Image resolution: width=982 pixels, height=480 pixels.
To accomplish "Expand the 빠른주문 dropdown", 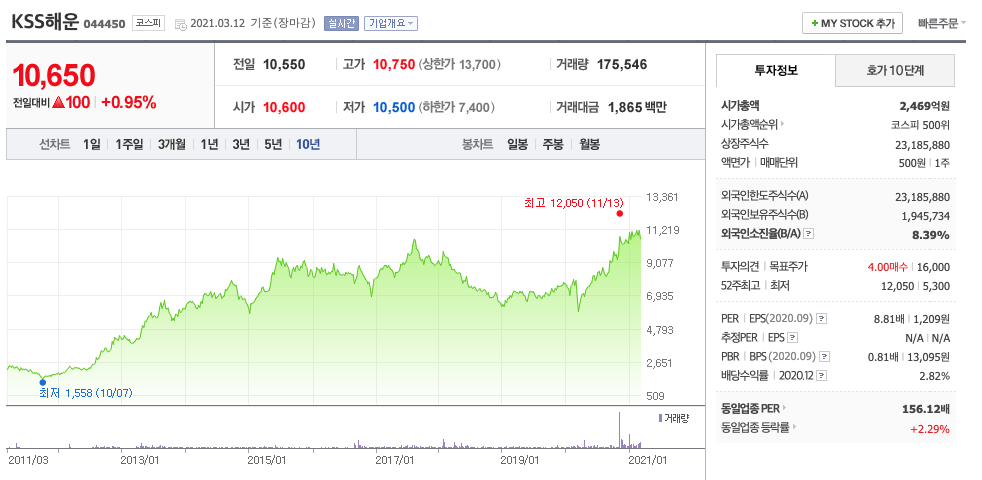I will [941, 24].
